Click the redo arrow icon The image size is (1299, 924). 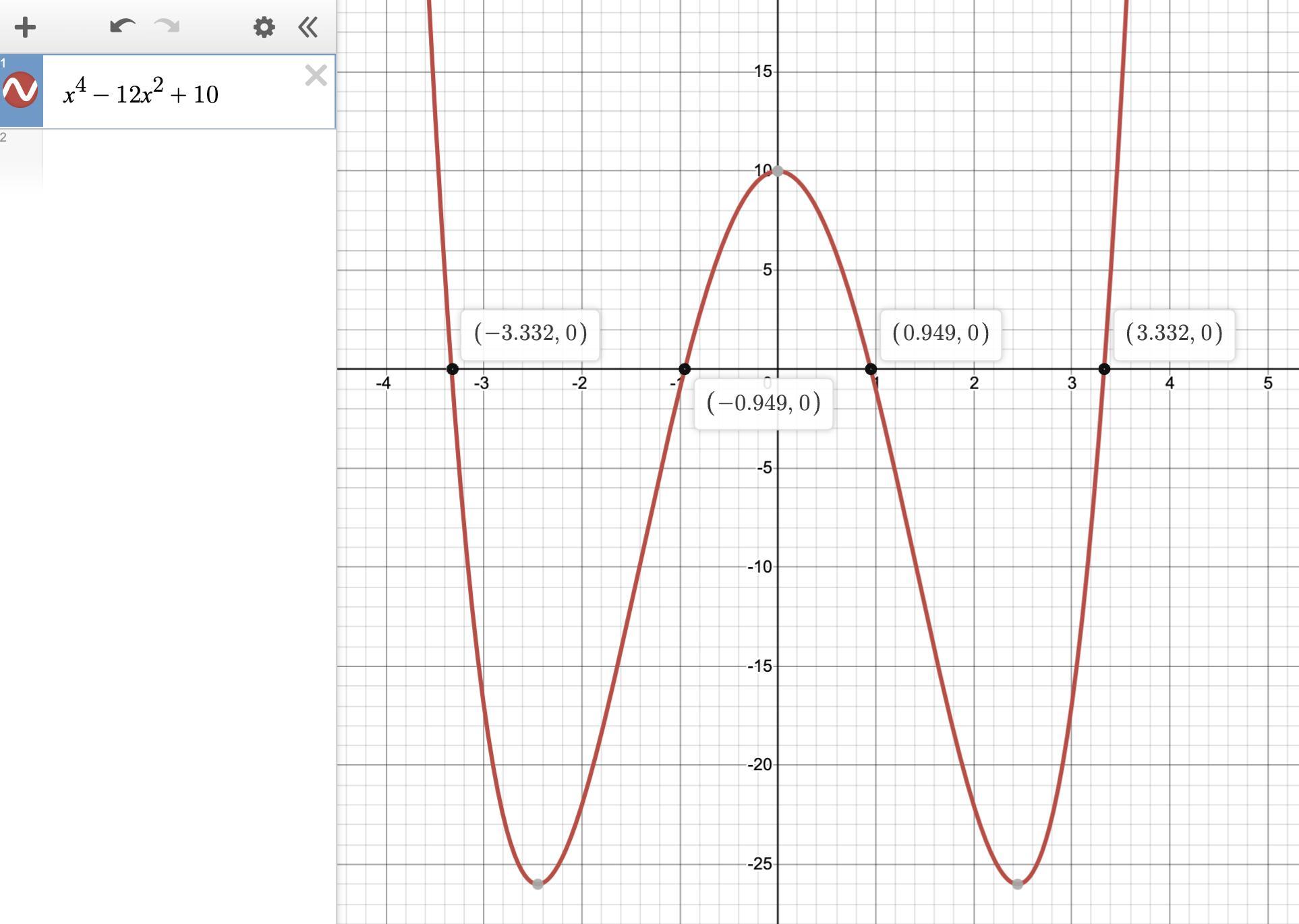click(167, 26)
